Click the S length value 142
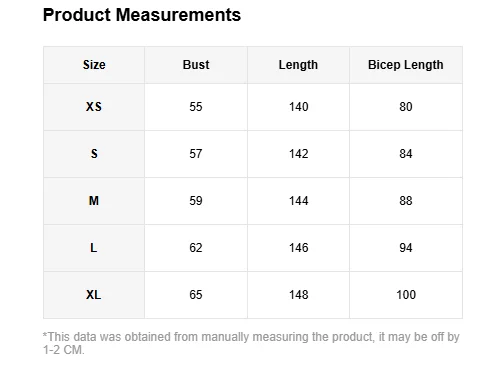This screenshot has width=492, height=372. pyautogui.click(x=298, y=154)
